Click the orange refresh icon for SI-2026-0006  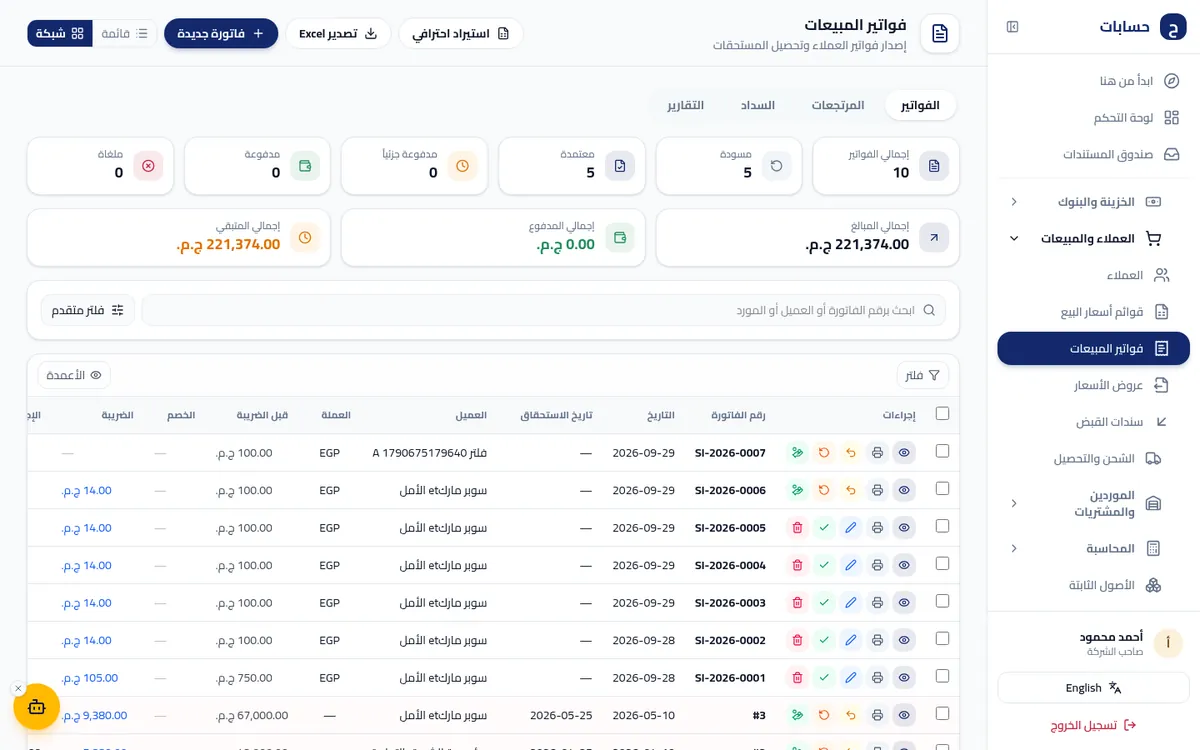pos(824,490)
